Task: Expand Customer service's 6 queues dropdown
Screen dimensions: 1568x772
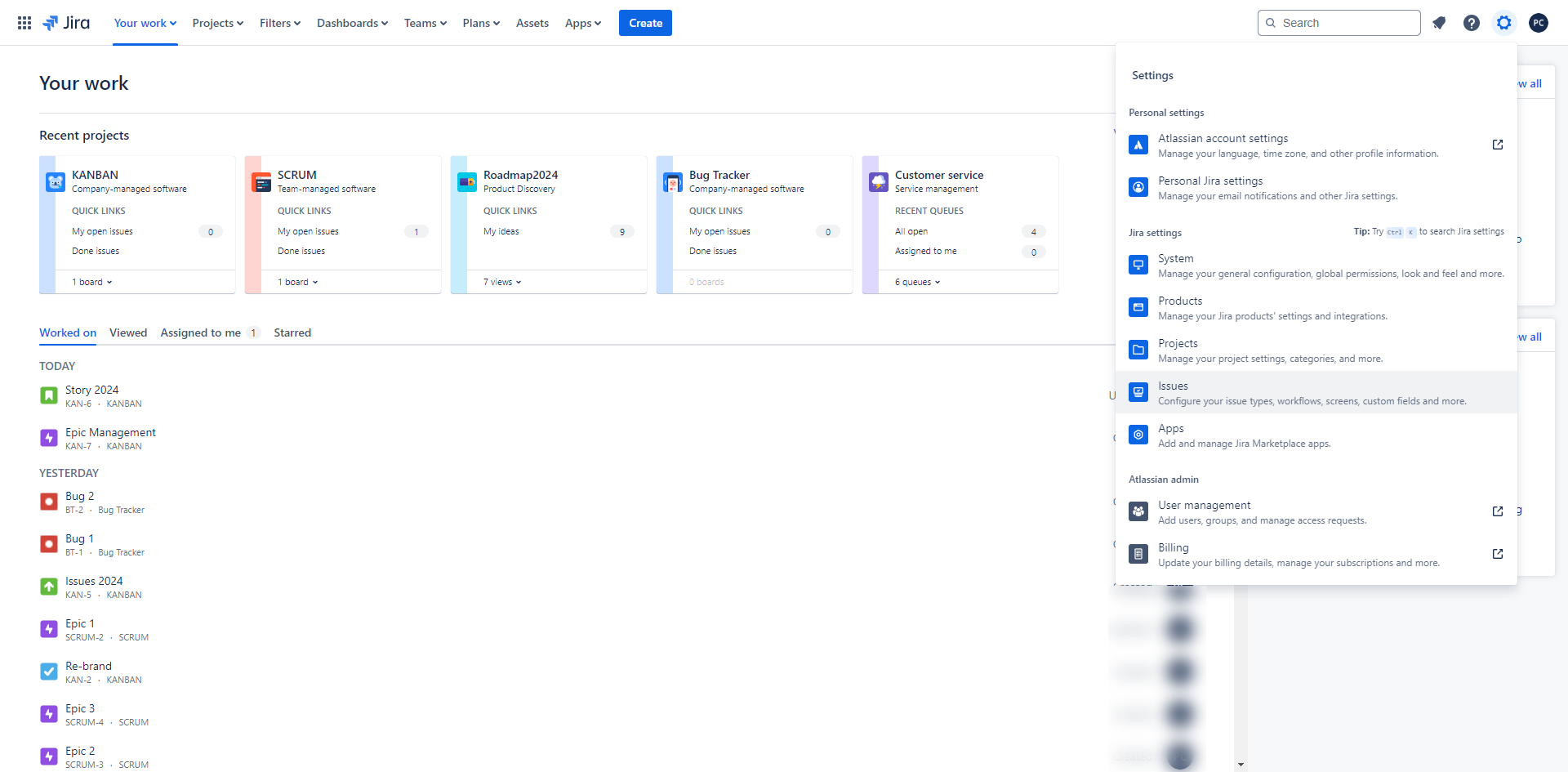Action: click(x=918, y=282)
